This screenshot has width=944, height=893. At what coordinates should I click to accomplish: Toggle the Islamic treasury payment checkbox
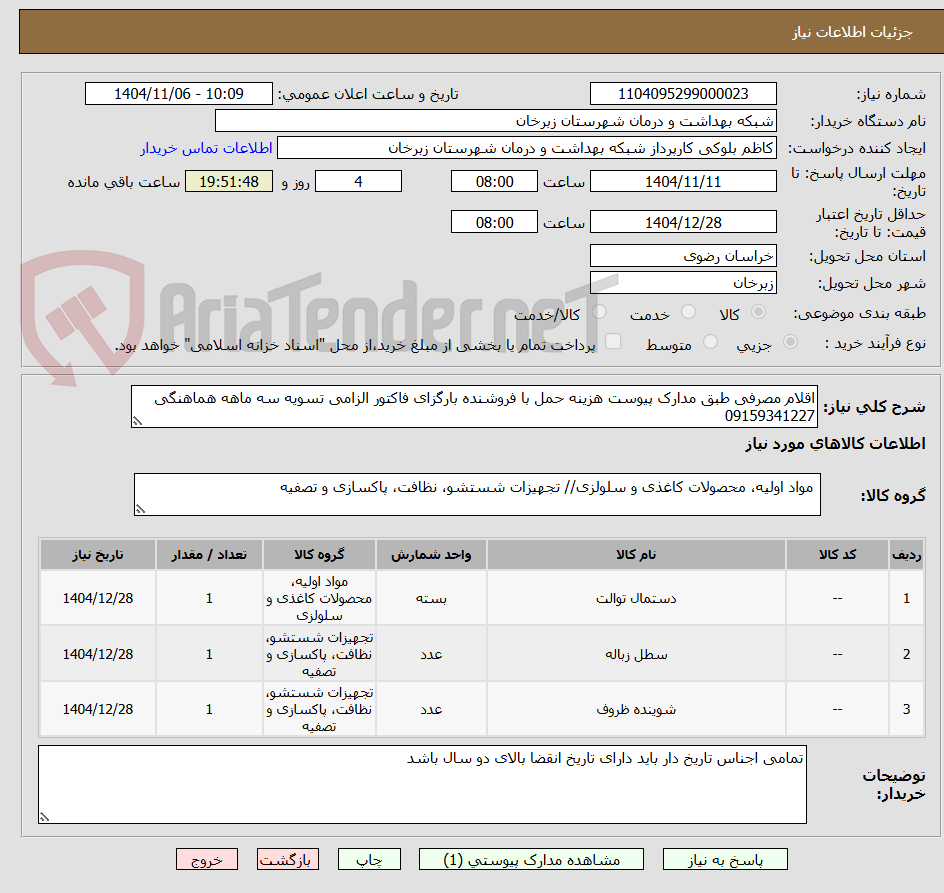pyautogui.click(x=613, y=341)
